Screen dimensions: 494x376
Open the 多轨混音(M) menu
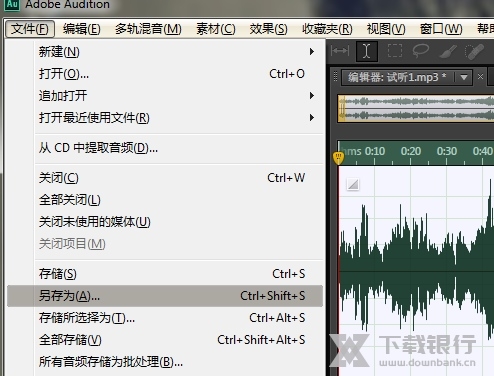(x=148, y=29)
